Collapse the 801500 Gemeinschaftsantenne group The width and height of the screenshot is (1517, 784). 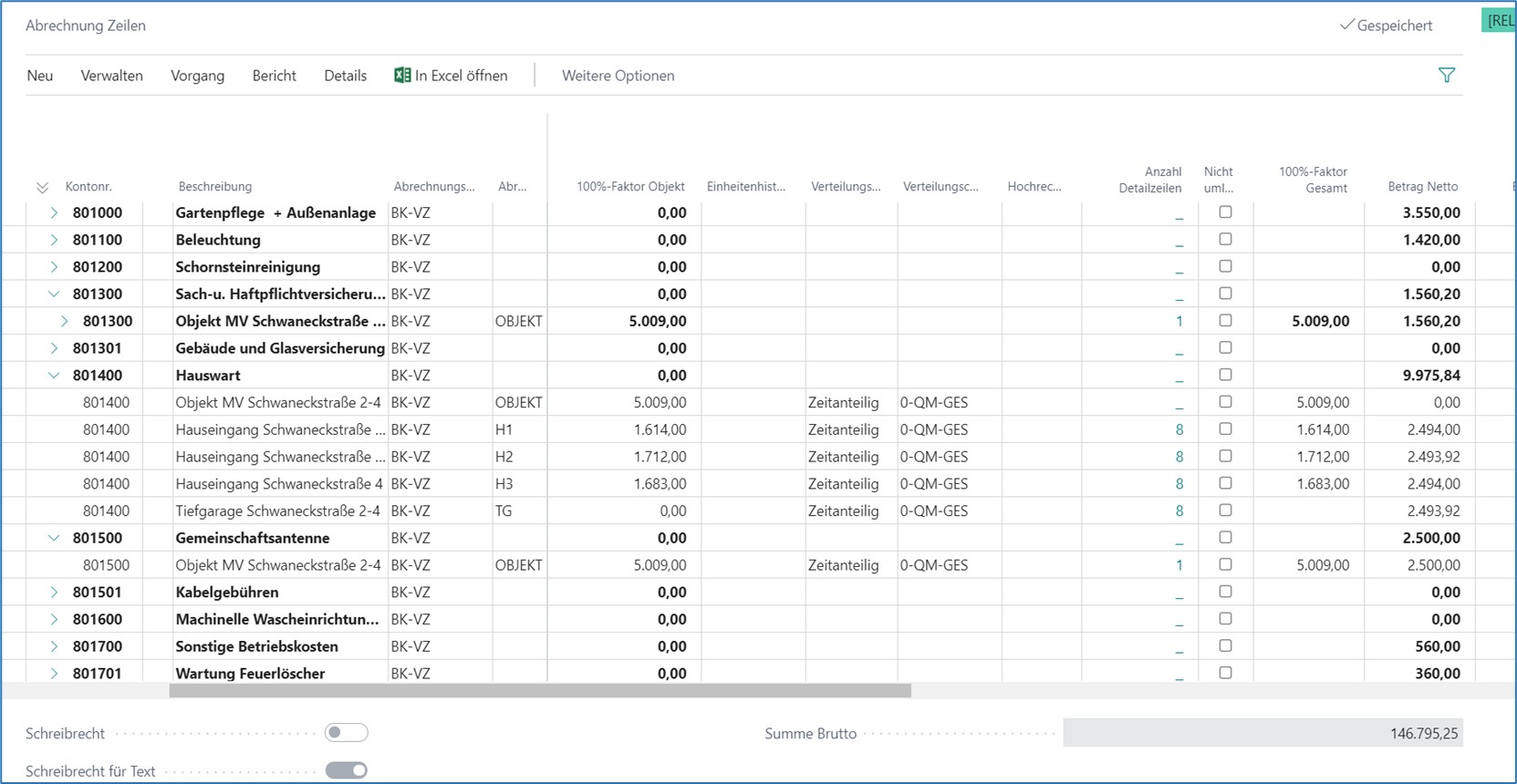pos(54,538)
